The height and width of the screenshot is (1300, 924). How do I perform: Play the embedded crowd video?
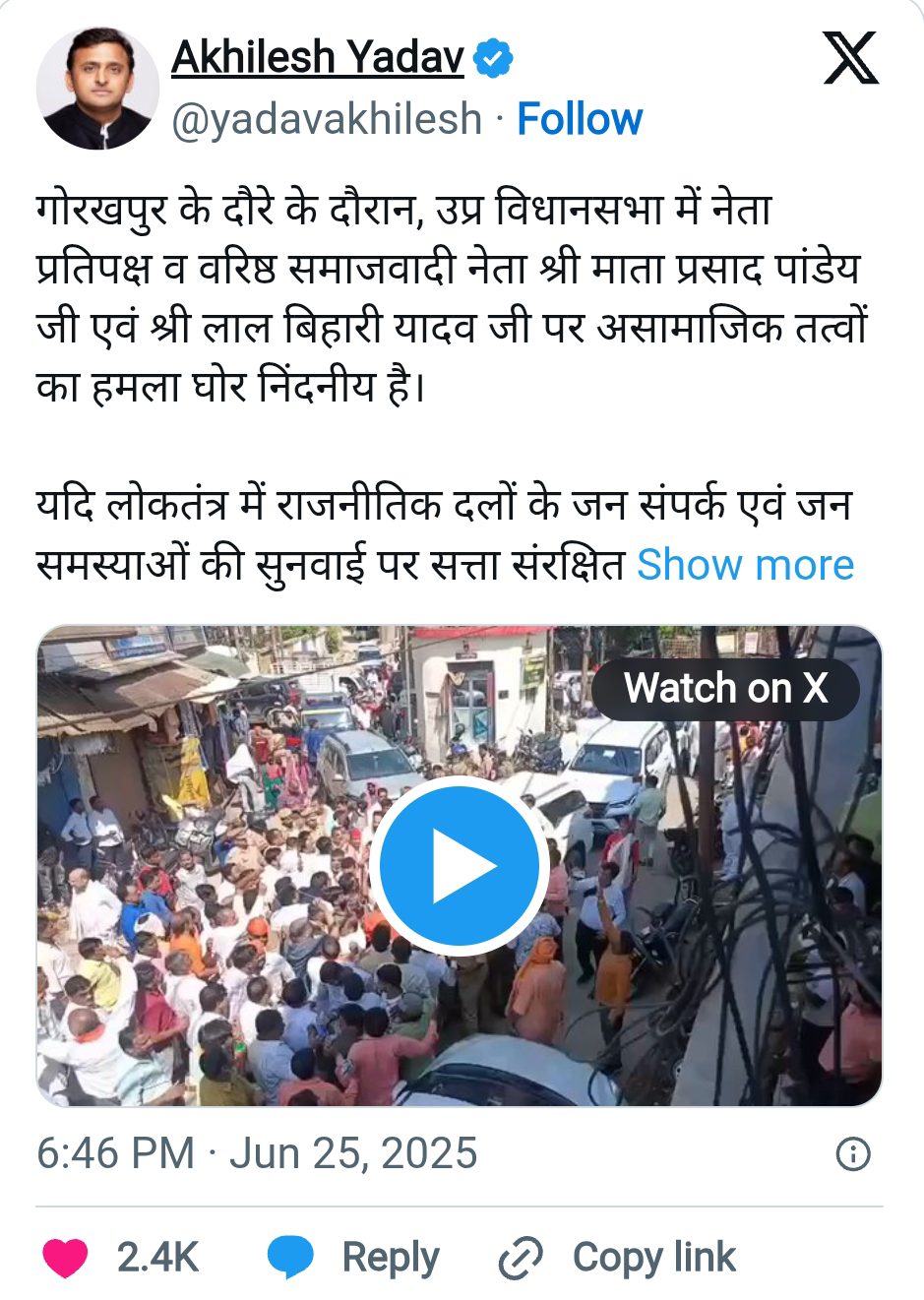pos(460,865)
